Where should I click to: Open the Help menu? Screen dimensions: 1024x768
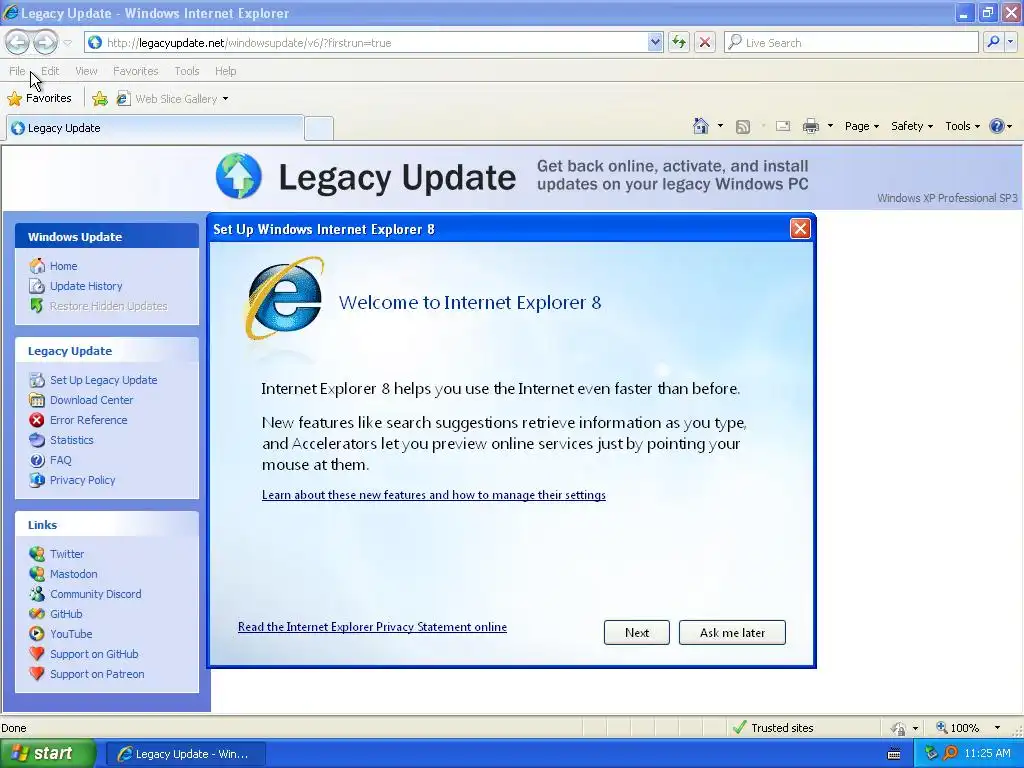pos(225,71)
